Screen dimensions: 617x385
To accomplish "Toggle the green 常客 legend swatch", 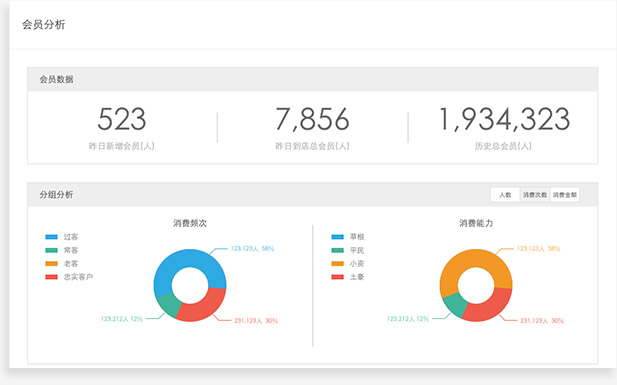I will click(x=52, y=250).
